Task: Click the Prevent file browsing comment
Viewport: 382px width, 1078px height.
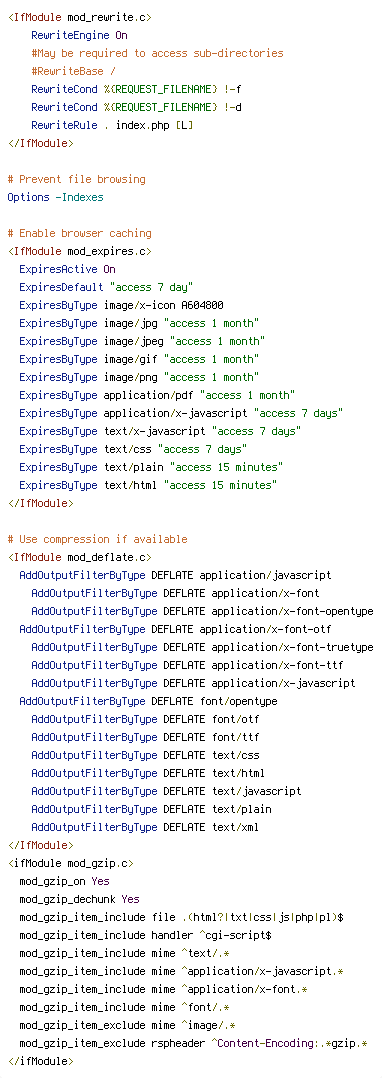Action: pyautogui.click(x=76, y=179)
